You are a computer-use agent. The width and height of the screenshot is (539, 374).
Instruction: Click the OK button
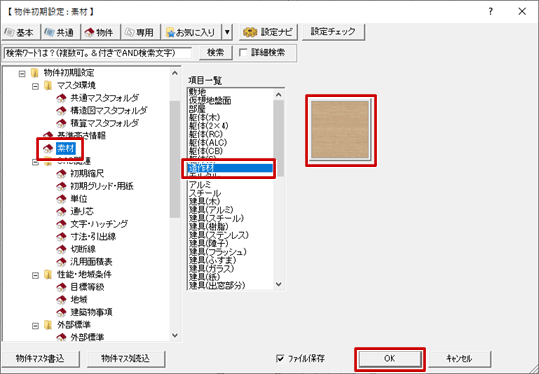pos(390,359)
